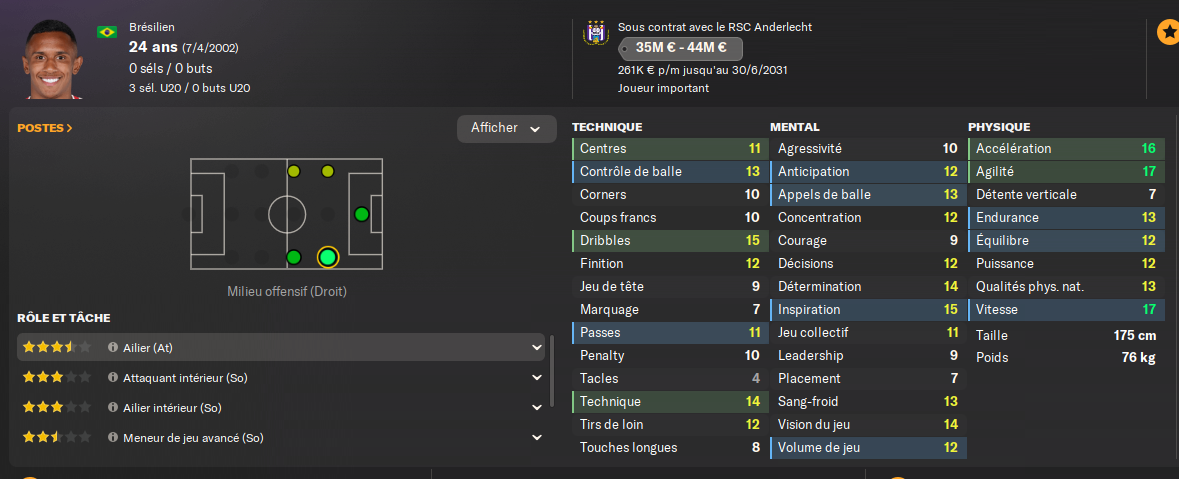The image size is (1179, 479).
Task: Open info icon beside Attaquant intérieur (So)
Action: pos(113,378)
